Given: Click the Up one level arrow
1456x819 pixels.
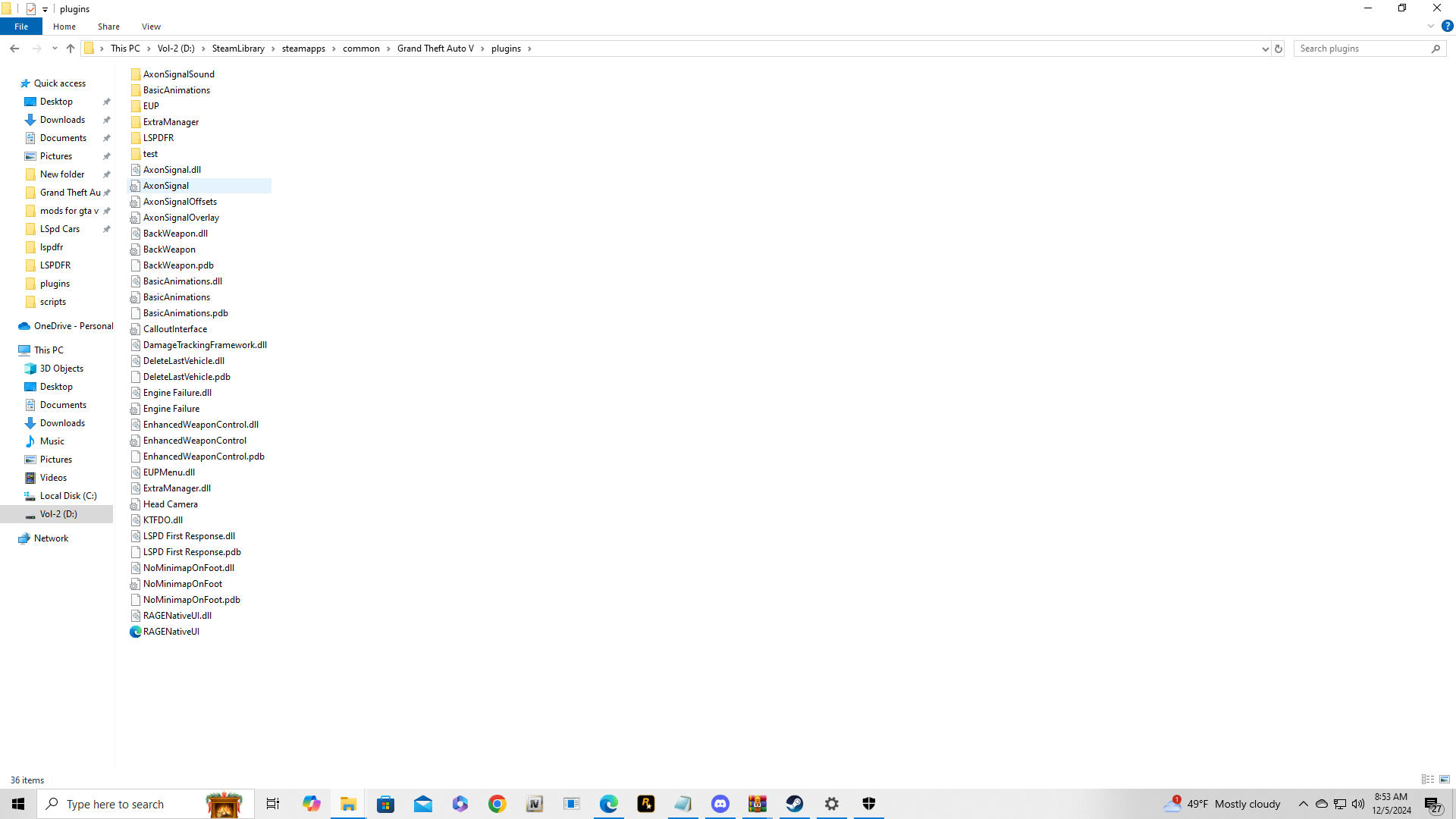Looking at the screenshot, I should (x=71, y=49).
